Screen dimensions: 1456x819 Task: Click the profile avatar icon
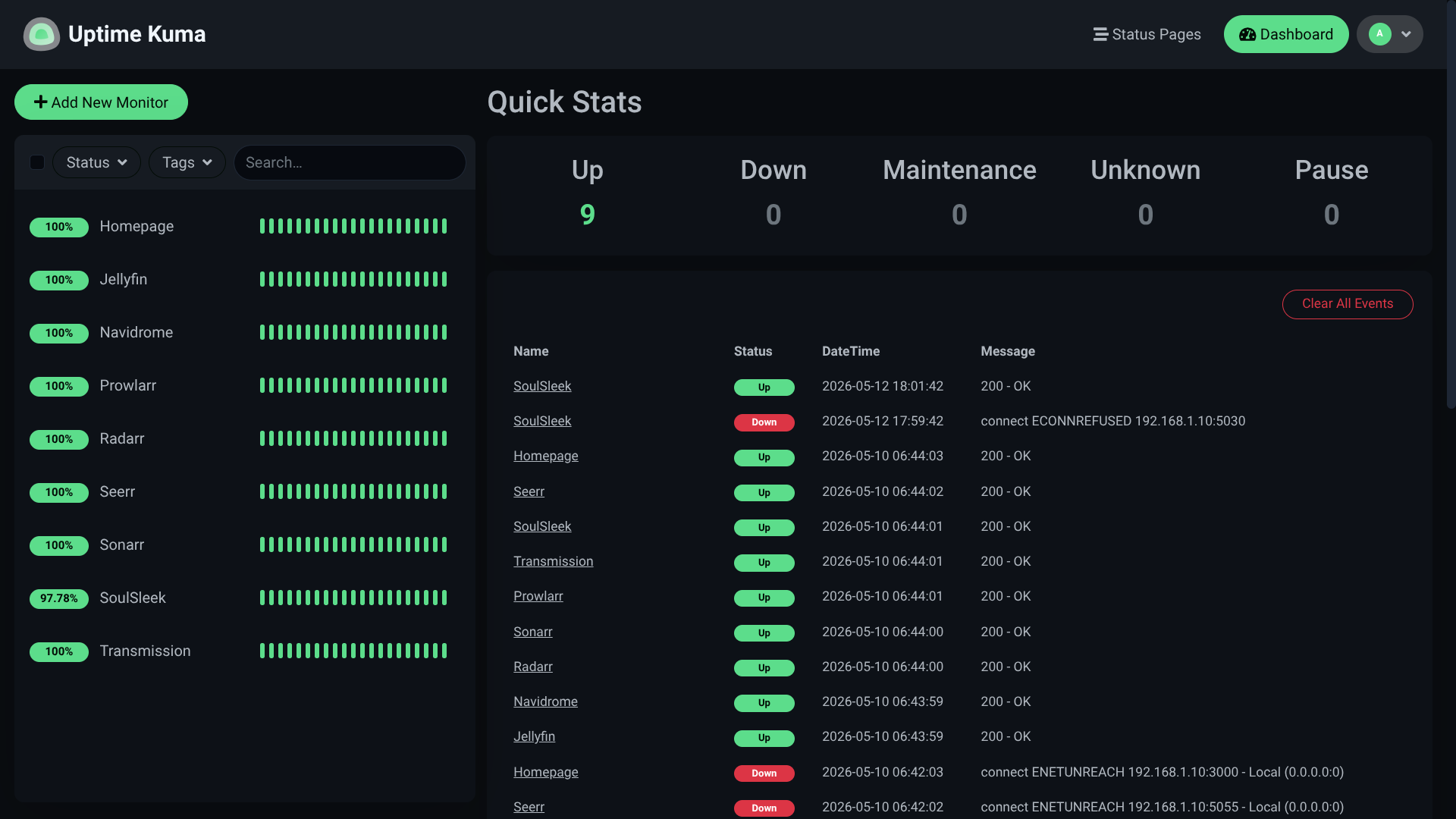tap(1379, 34)
